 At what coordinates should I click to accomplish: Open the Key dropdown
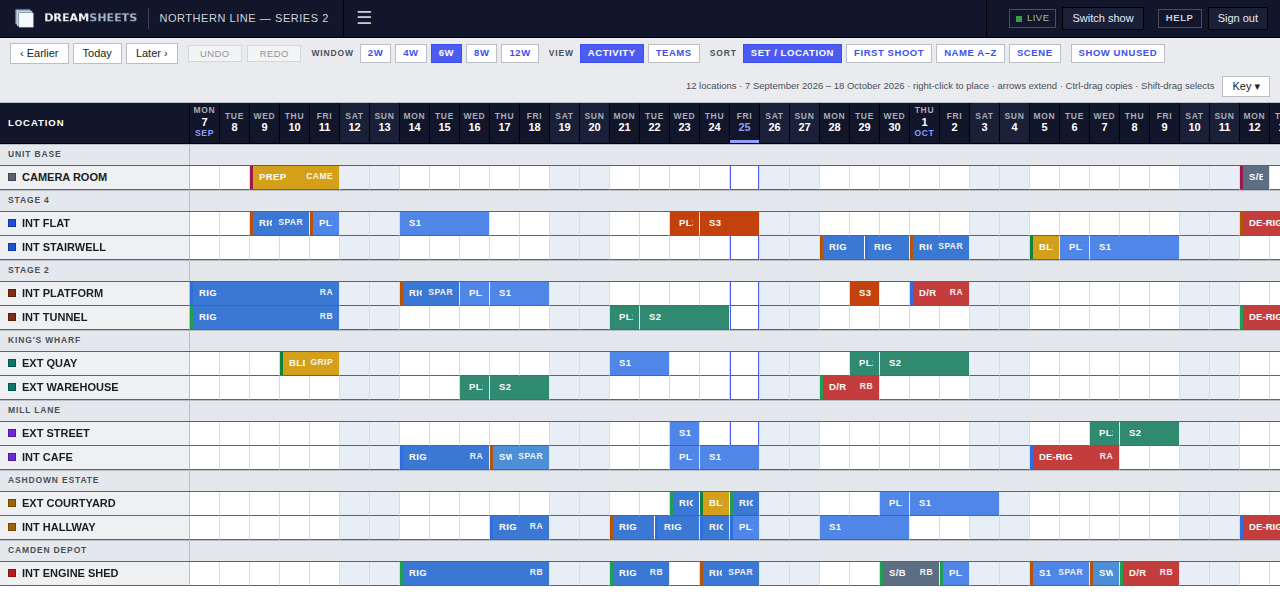pos(1246,86)
